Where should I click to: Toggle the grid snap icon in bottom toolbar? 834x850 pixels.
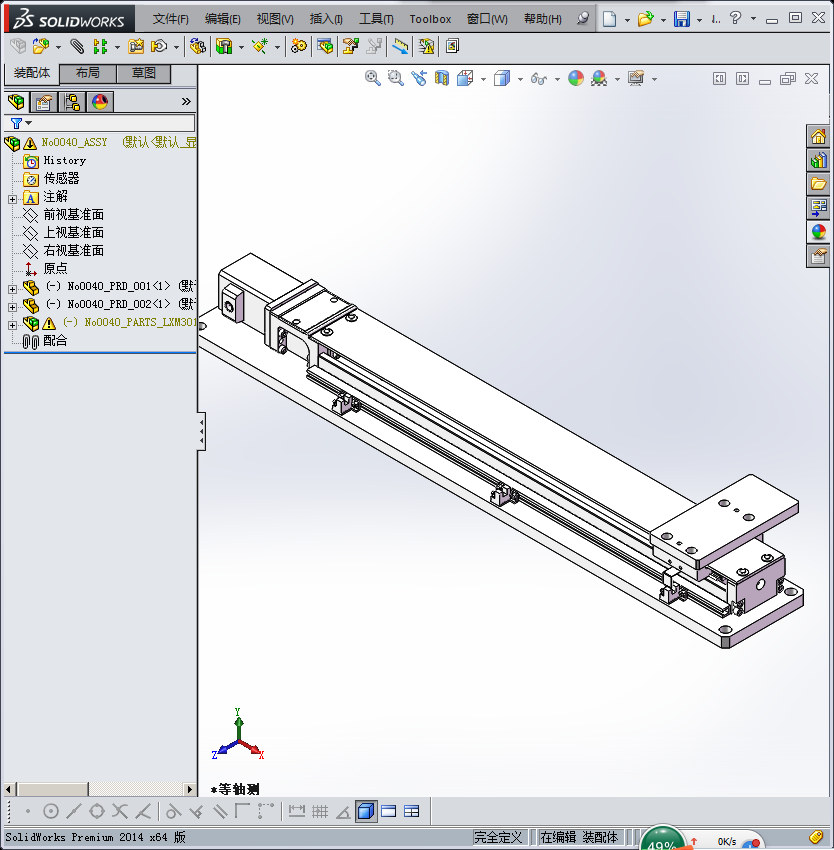320,811
